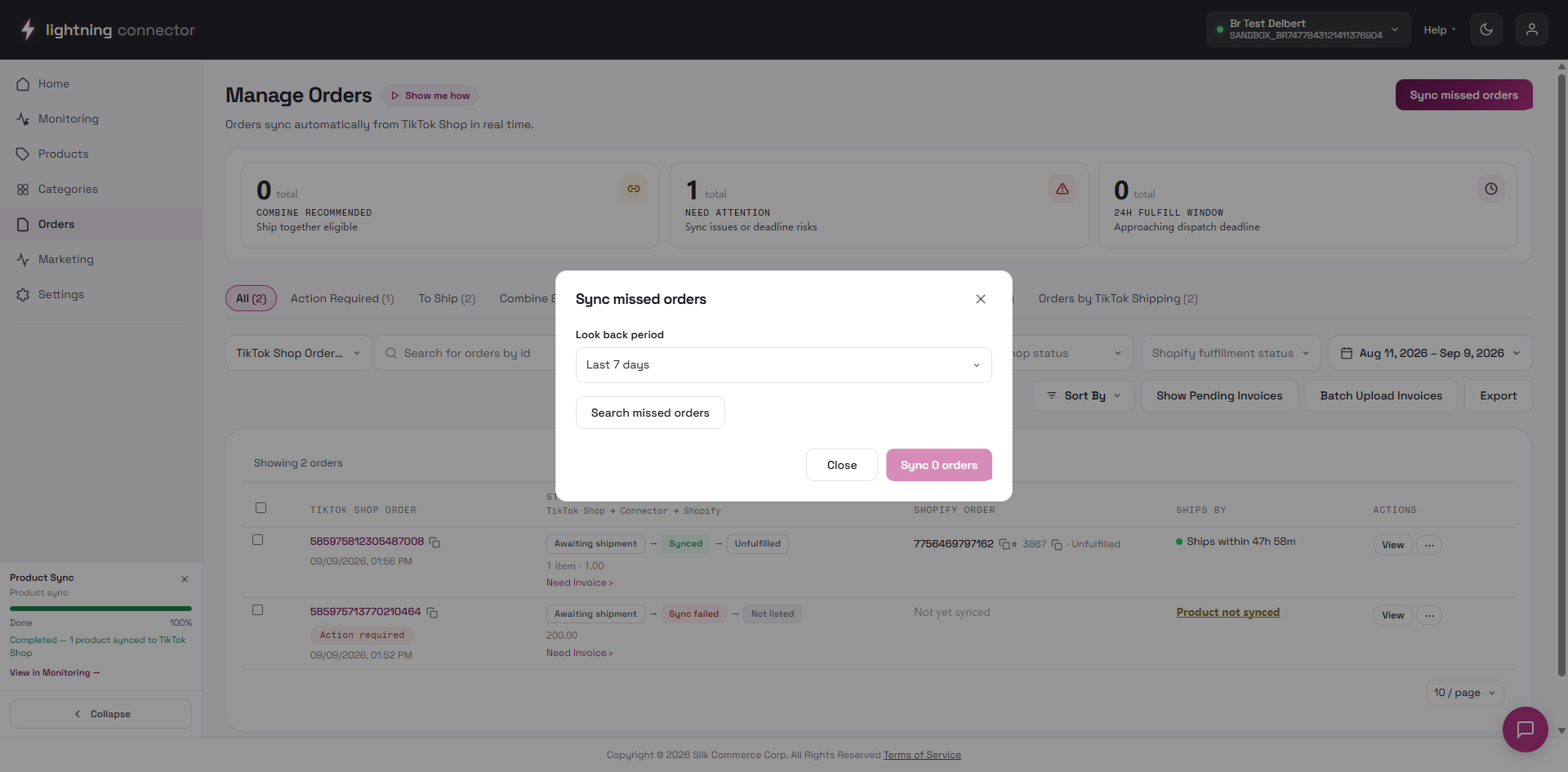Open the Product not synced link
The image size is (1568, 772).
1227,613
